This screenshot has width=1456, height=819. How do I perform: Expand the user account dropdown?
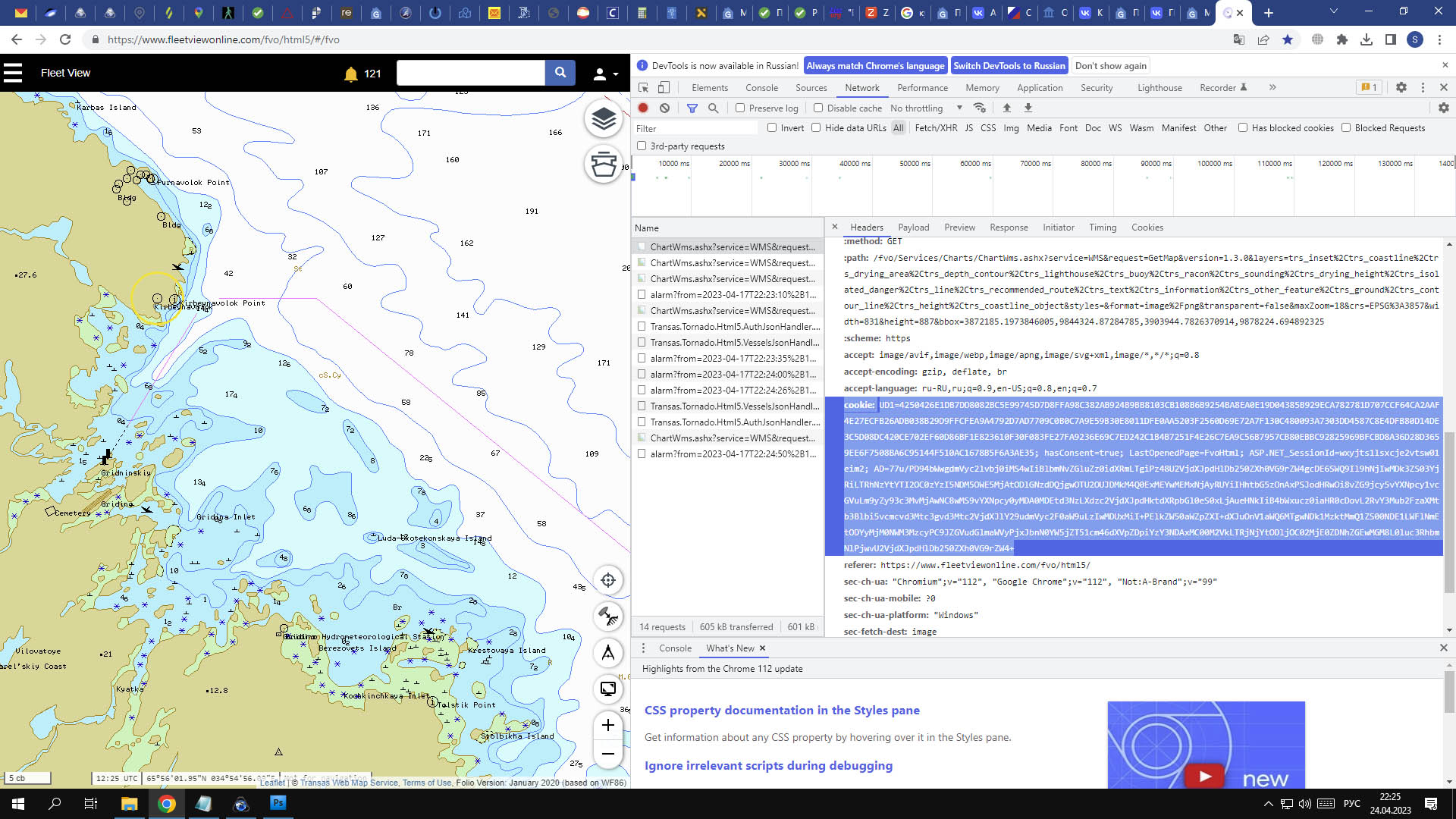pos(605,74)
